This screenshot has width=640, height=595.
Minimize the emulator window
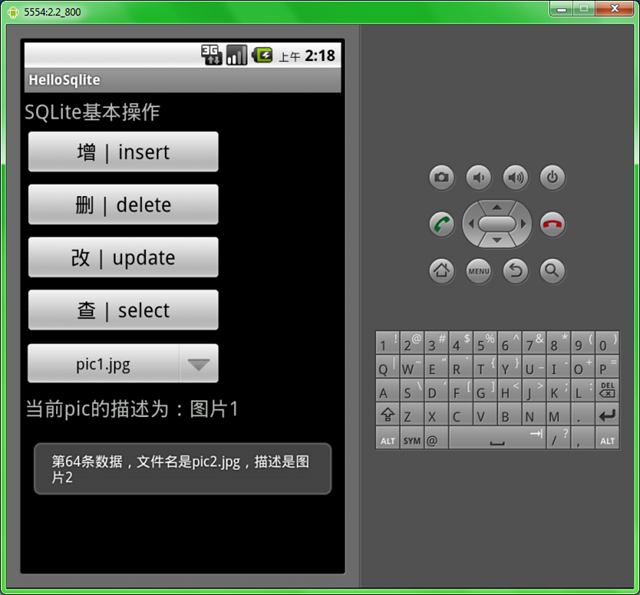562,8
